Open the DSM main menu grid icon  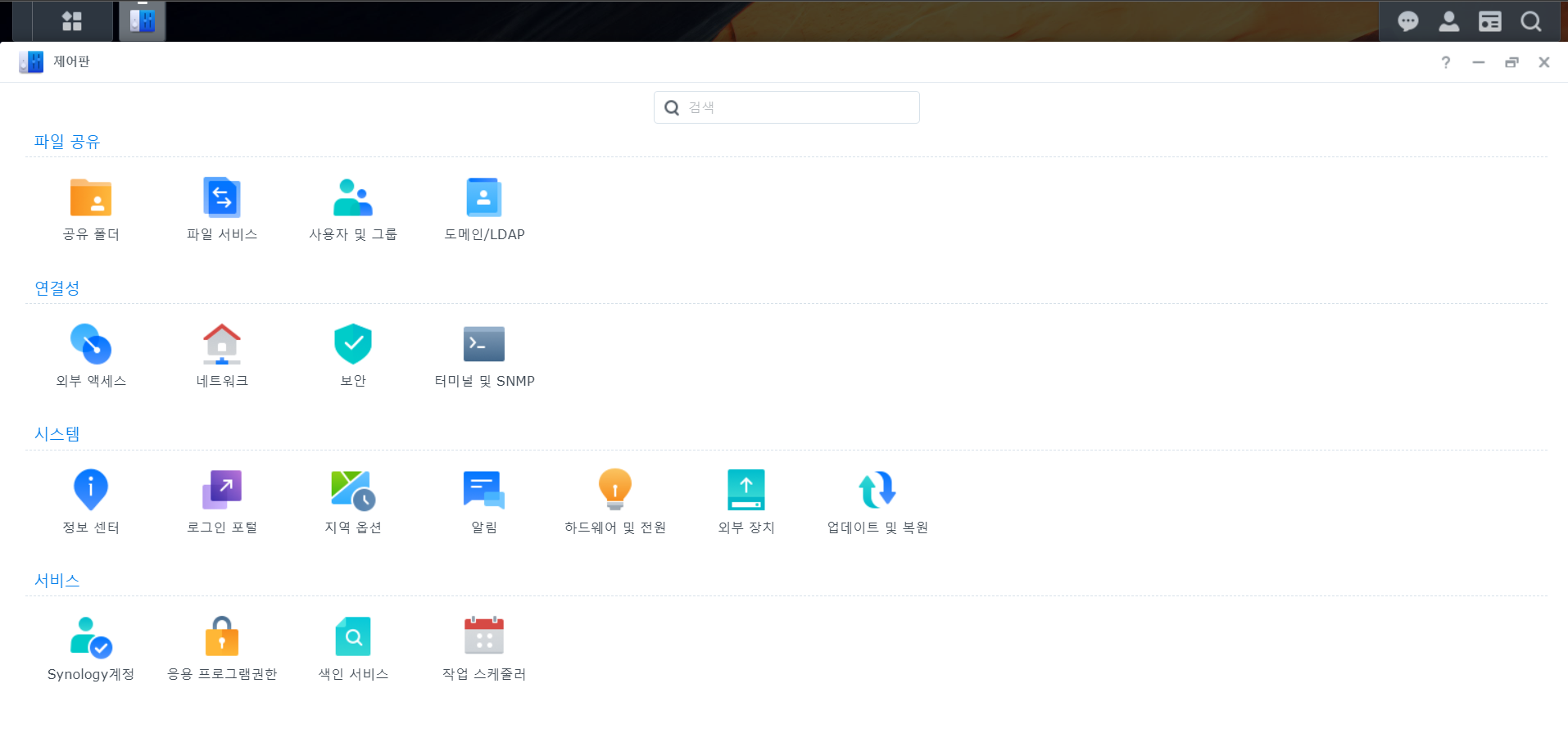point(72,21)
